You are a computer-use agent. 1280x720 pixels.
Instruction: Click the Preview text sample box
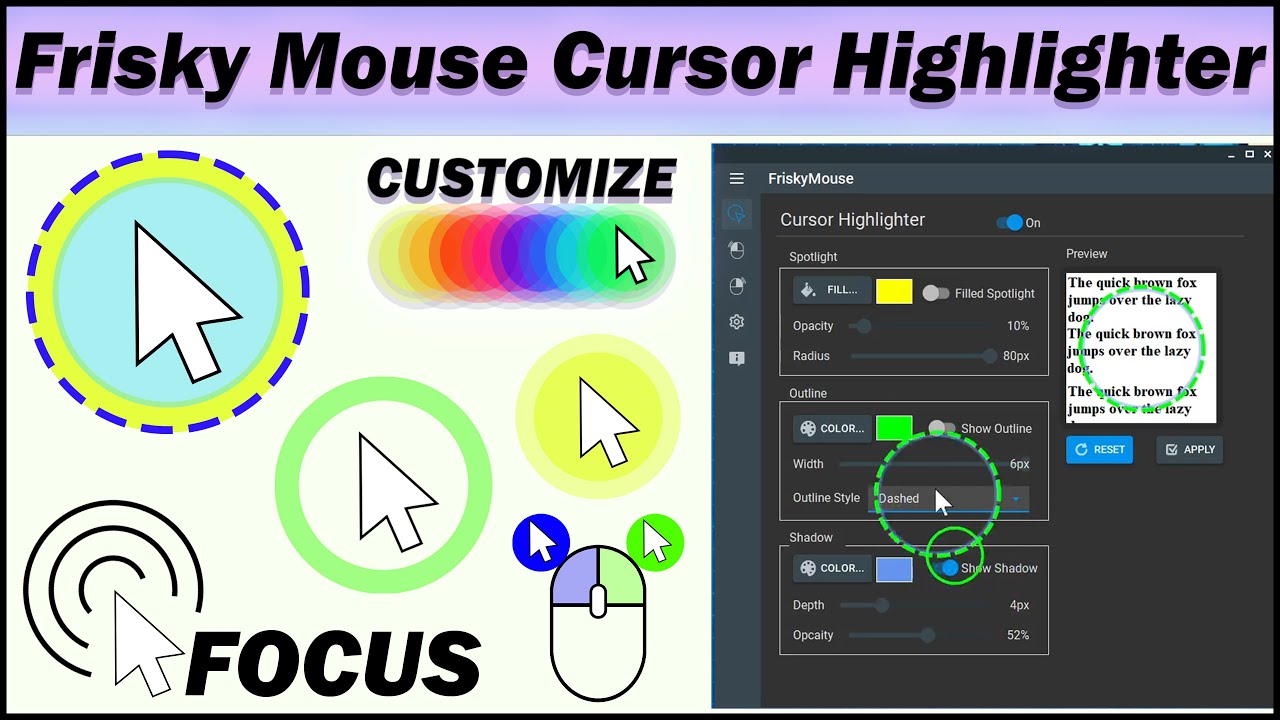point(1141,348)
